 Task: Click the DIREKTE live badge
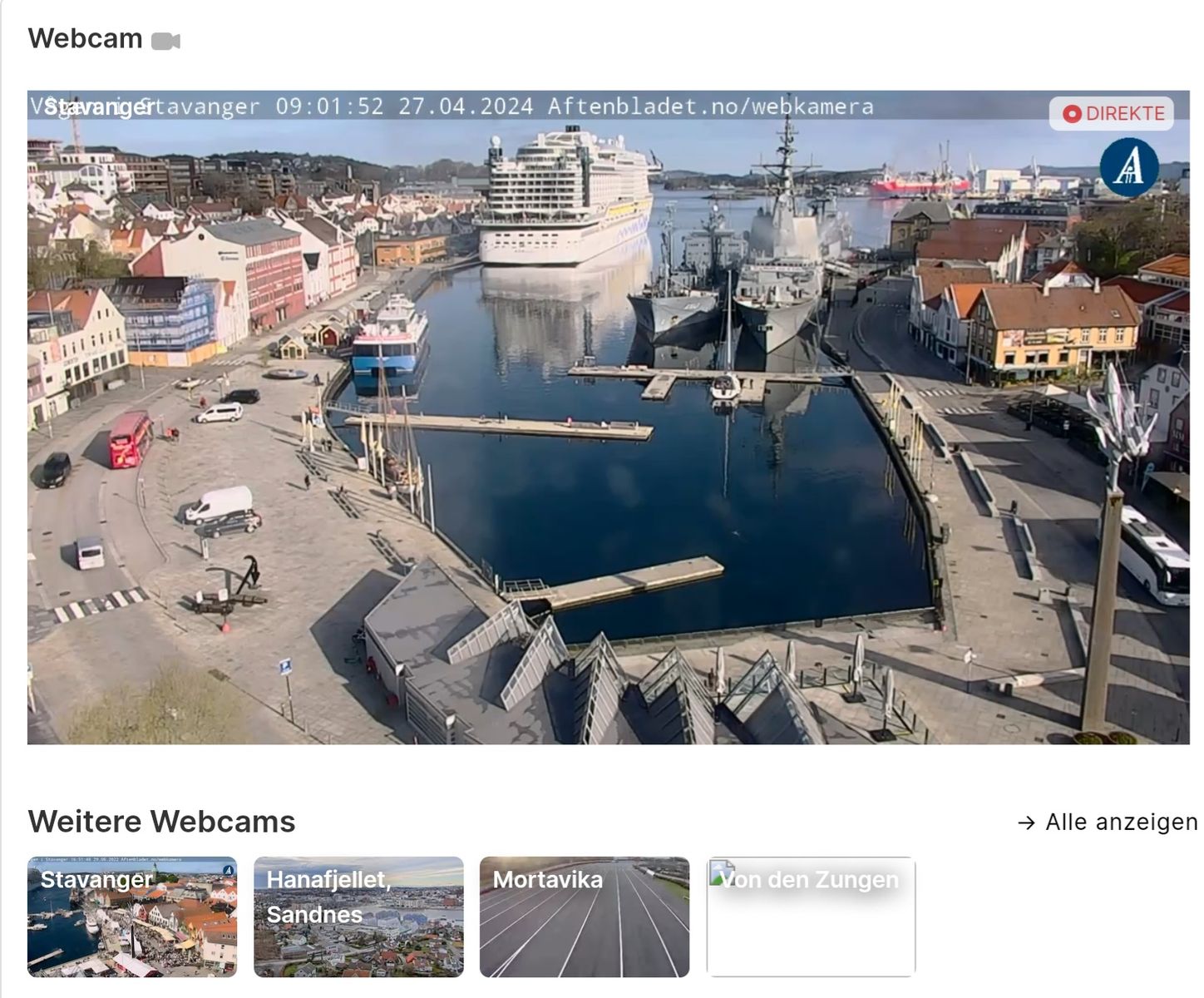[x=1111, y=114]
